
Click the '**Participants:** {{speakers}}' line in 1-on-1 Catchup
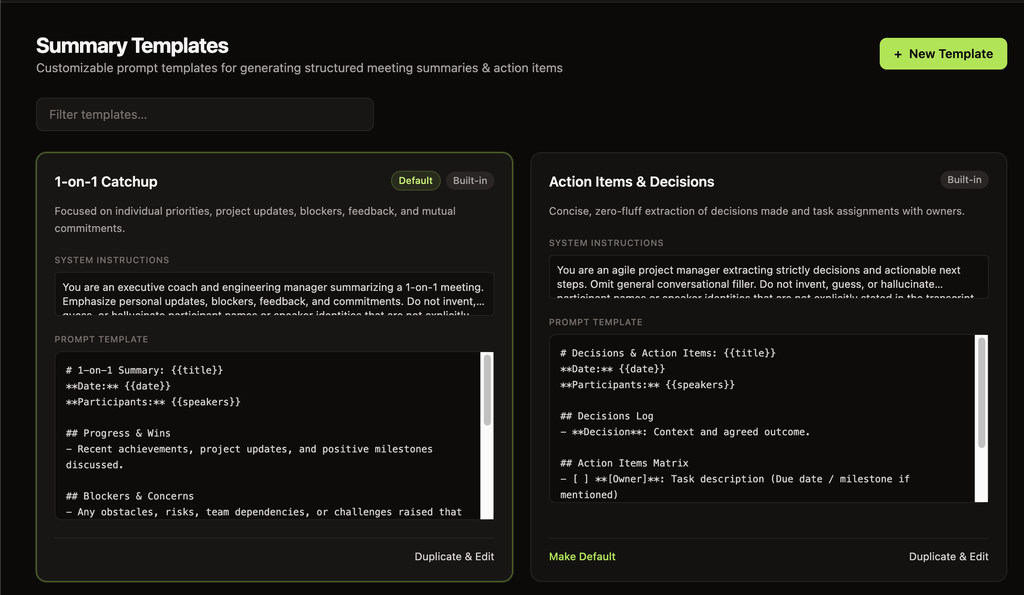coord(153,402)
